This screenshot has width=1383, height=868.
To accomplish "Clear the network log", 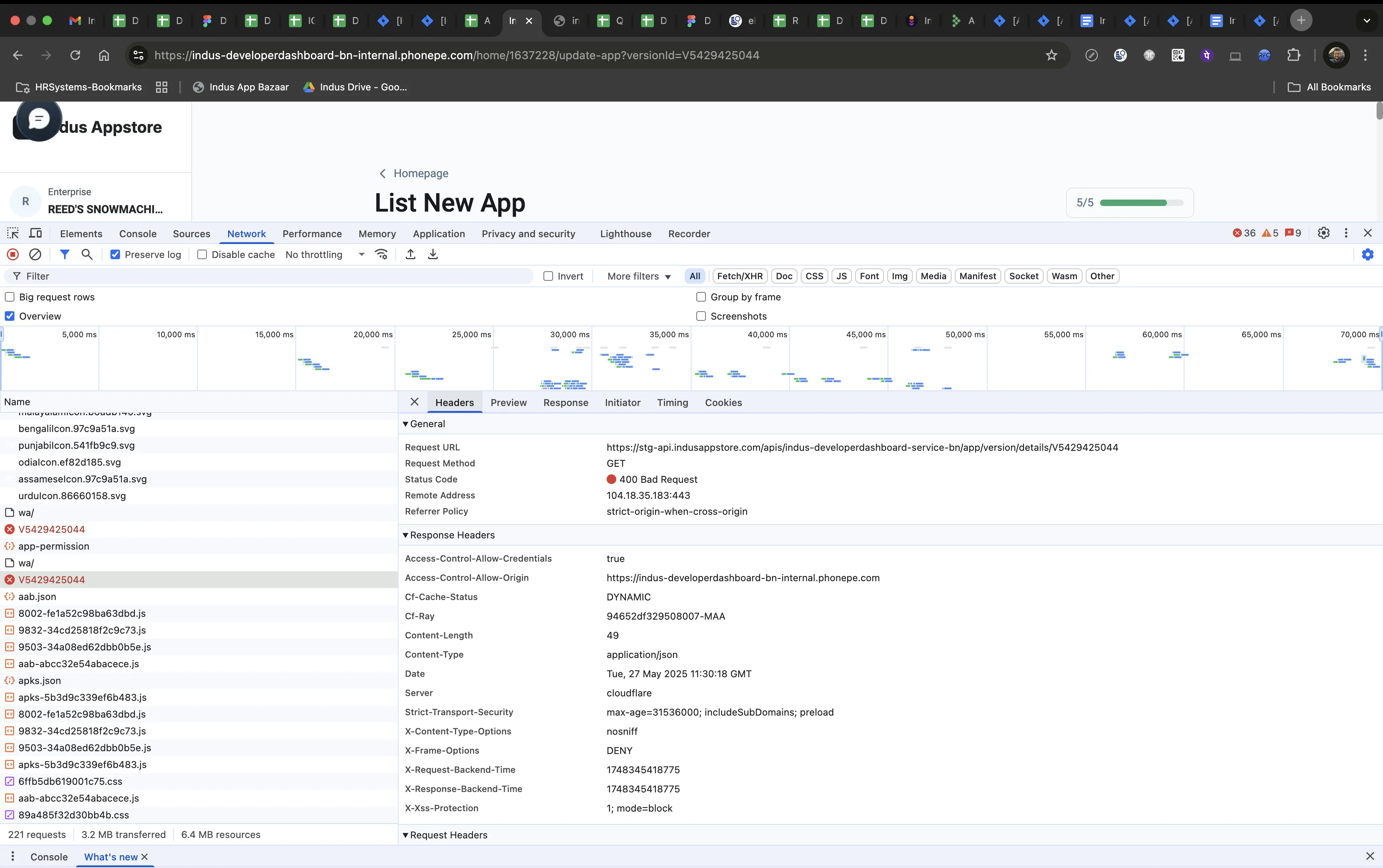I will 36,254.
